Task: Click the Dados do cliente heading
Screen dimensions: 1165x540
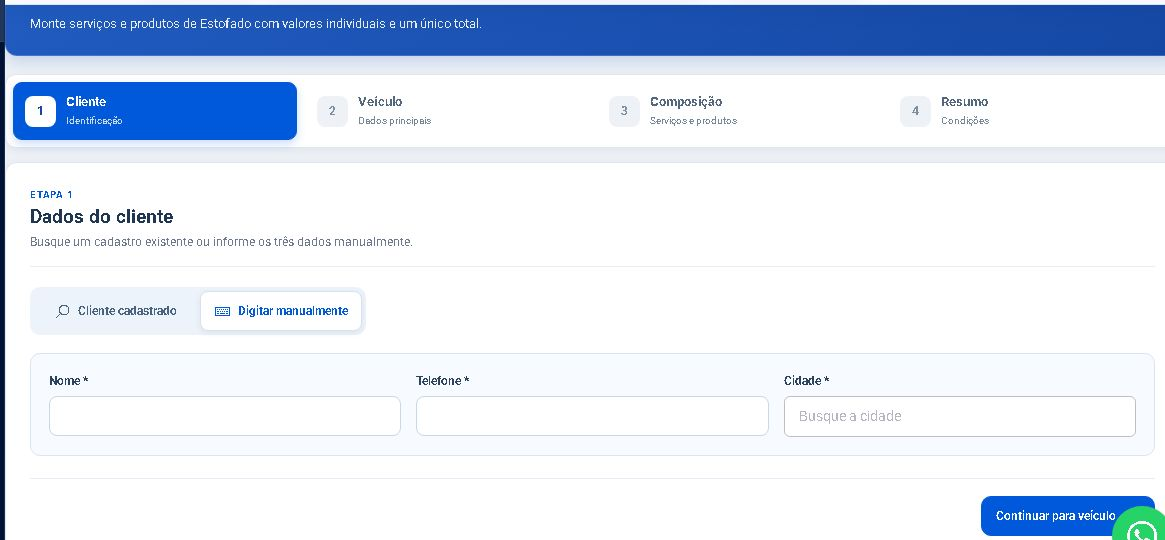Action: pyautogui.click(x=102, y=217)
